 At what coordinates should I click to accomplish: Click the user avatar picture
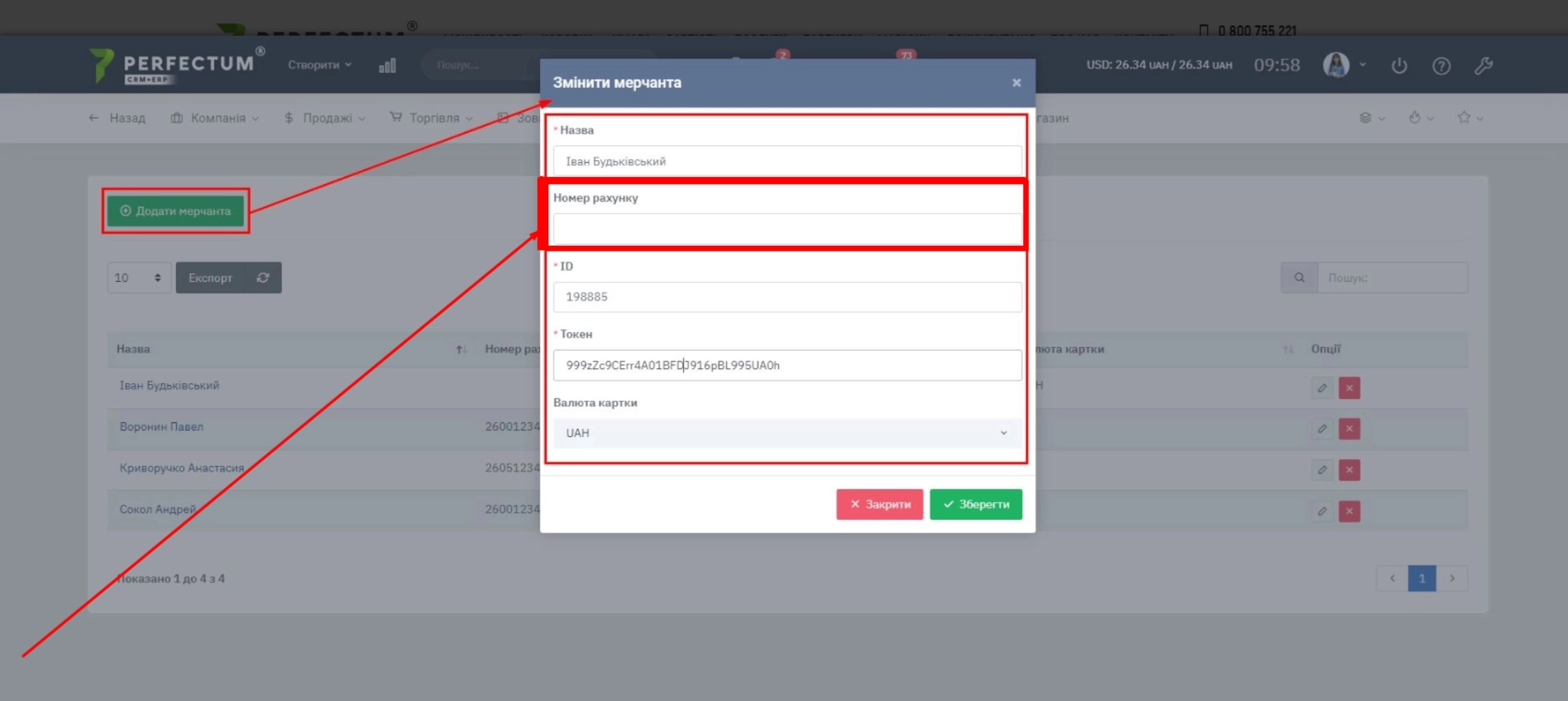[1336, 64]
